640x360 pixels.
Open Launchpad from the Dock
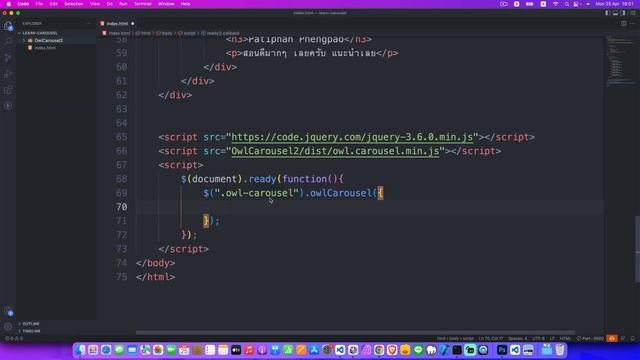click(x=93, y=350)
